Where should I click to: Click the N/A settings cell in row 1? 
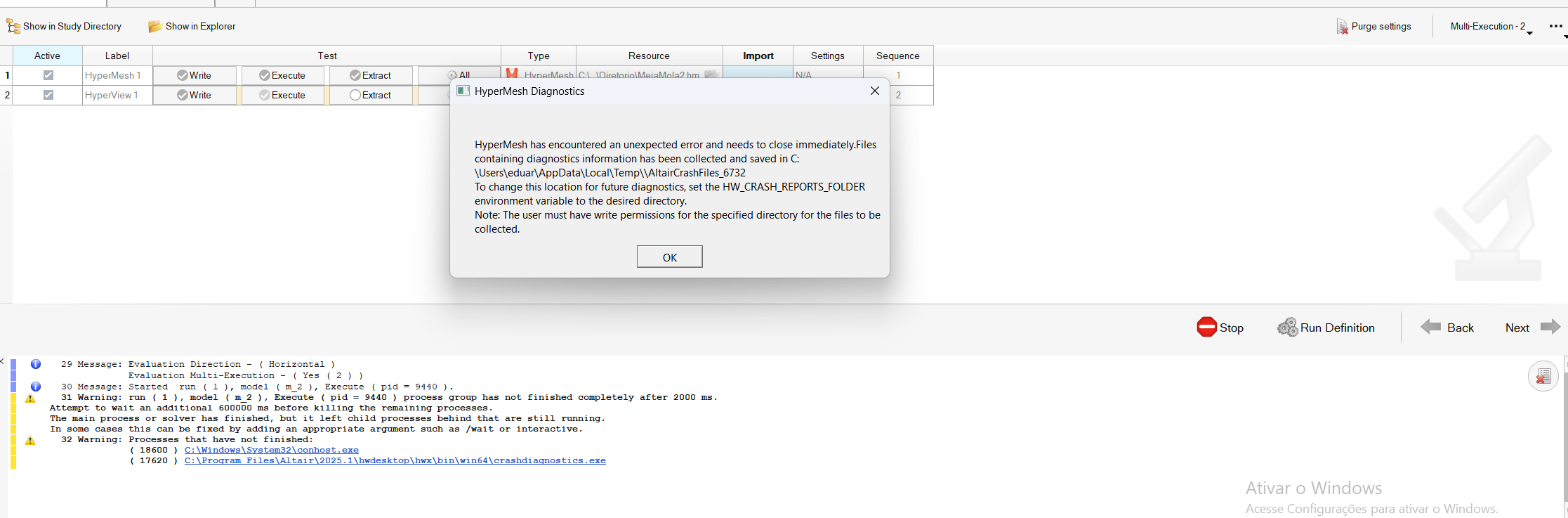pos(828,72)
